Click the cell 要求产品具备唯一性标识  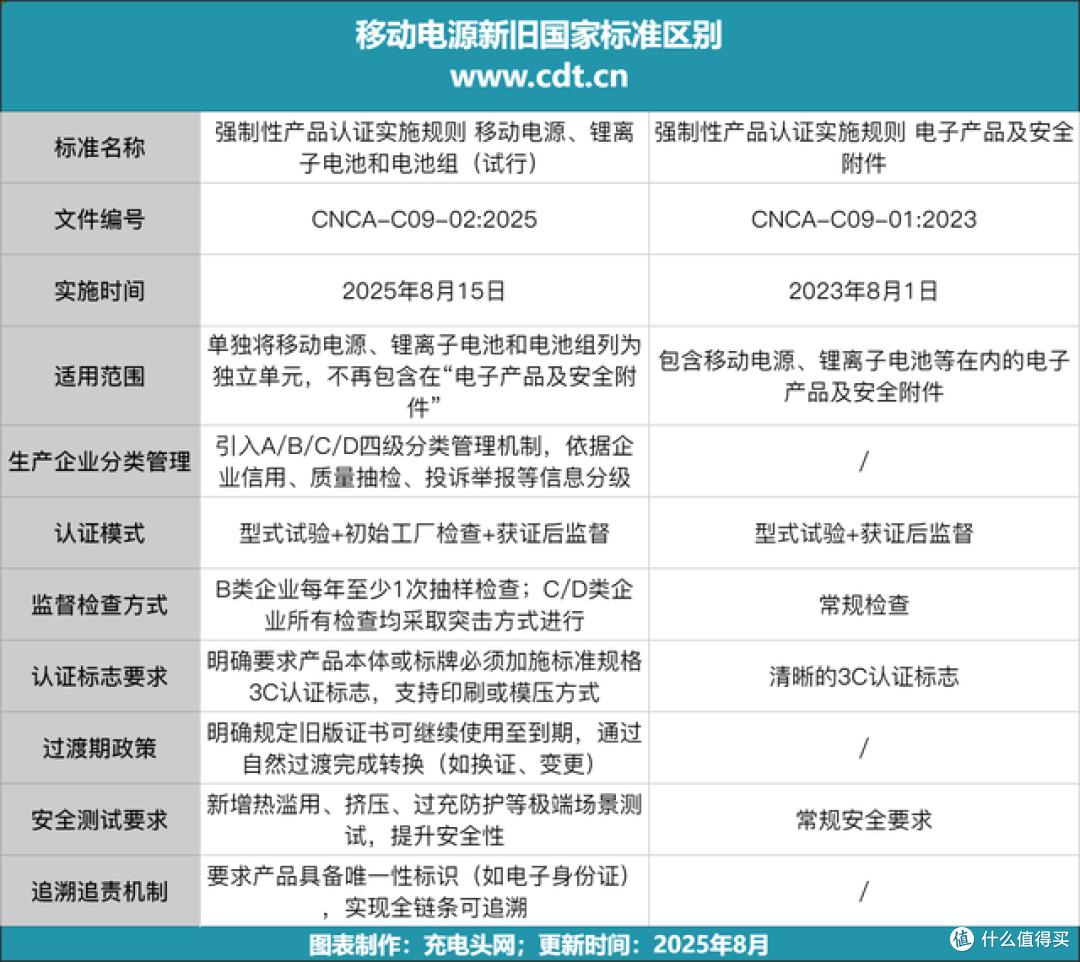[424, 891]
